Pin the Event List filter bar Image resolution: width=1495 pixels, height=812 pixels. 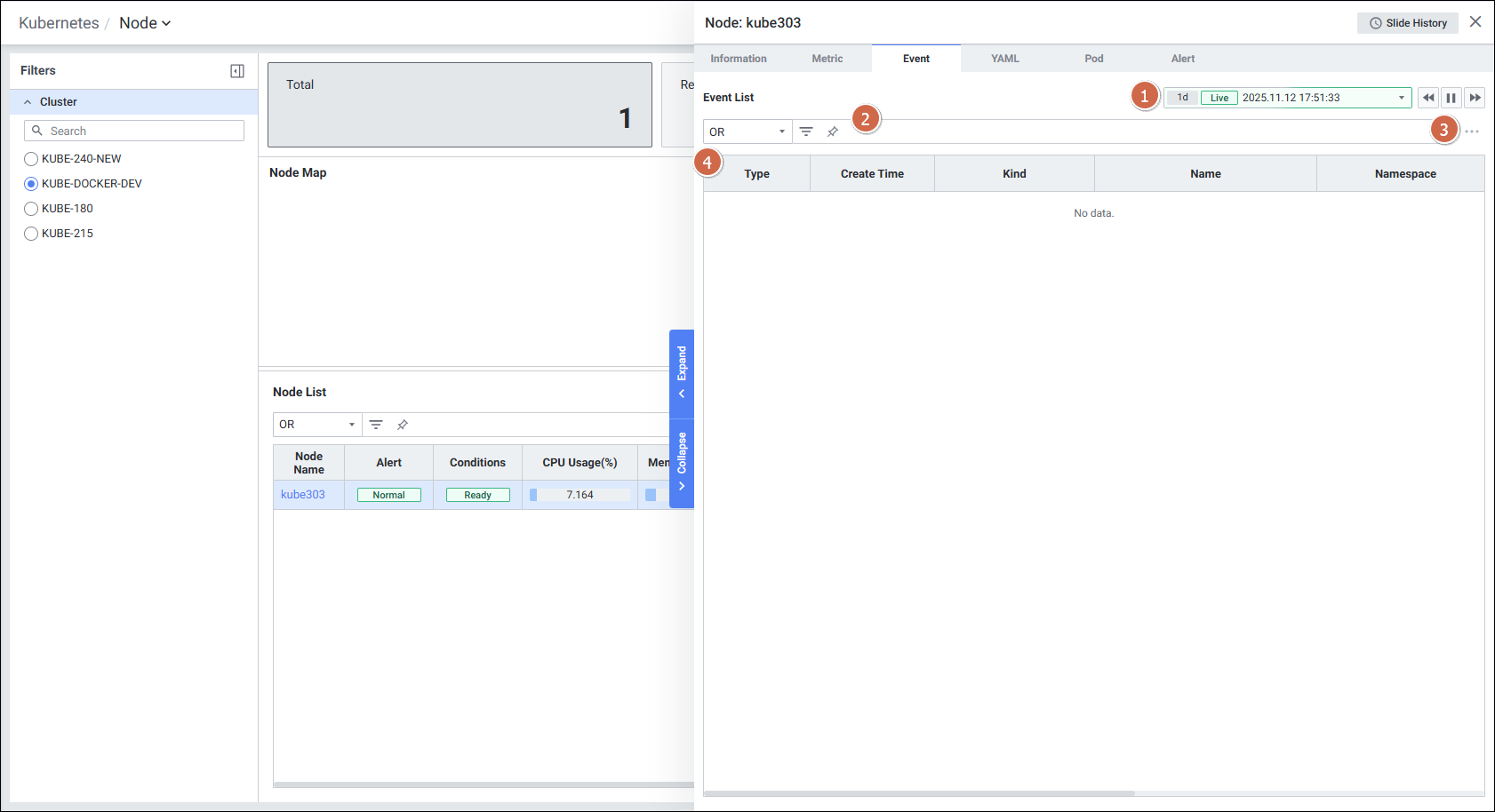coord(833,131)
